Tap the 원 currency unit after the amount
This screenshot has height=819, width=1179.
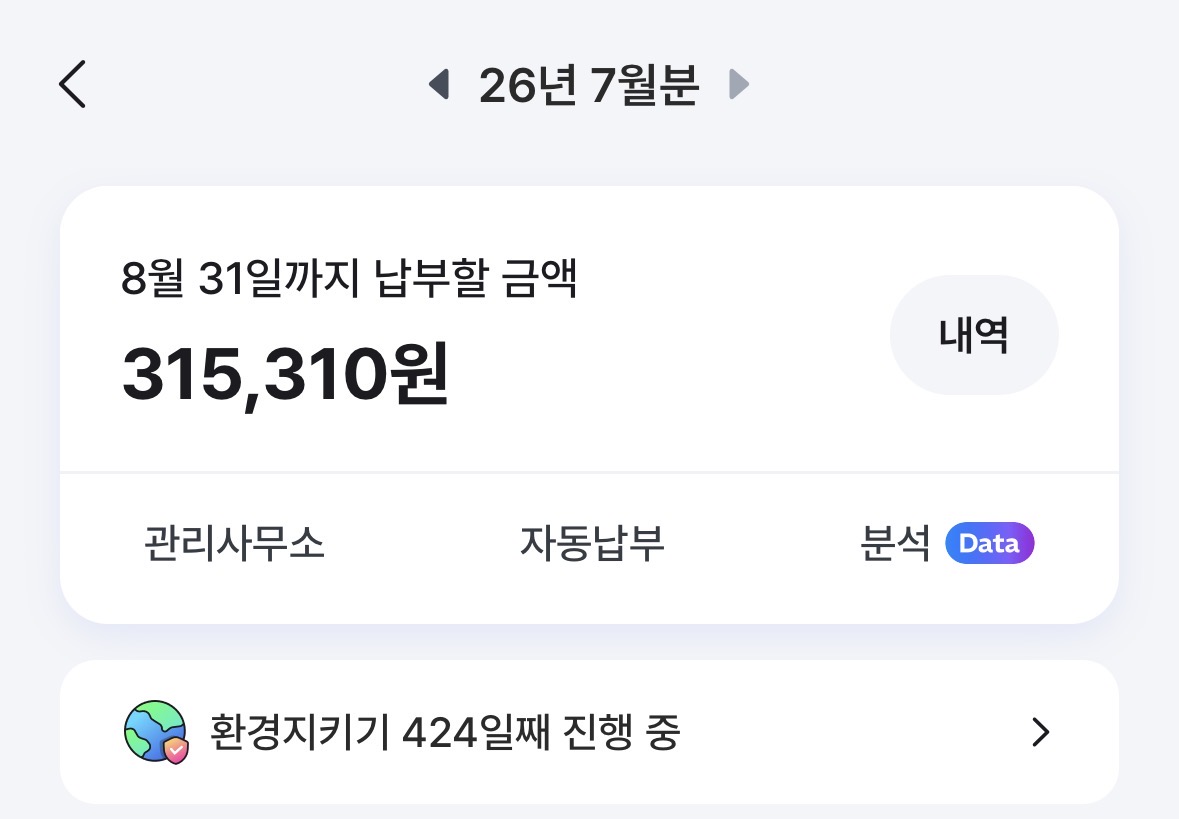click(x=419, y=374)
